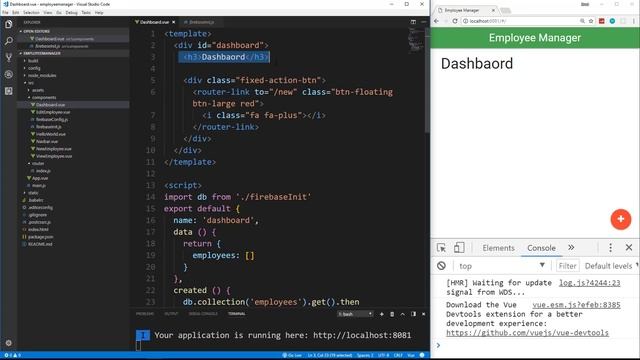Click the red extension icon in Chrome
The height and width of the screenshot is (360, 640).
pyautogui.click(x=602, y=21)
